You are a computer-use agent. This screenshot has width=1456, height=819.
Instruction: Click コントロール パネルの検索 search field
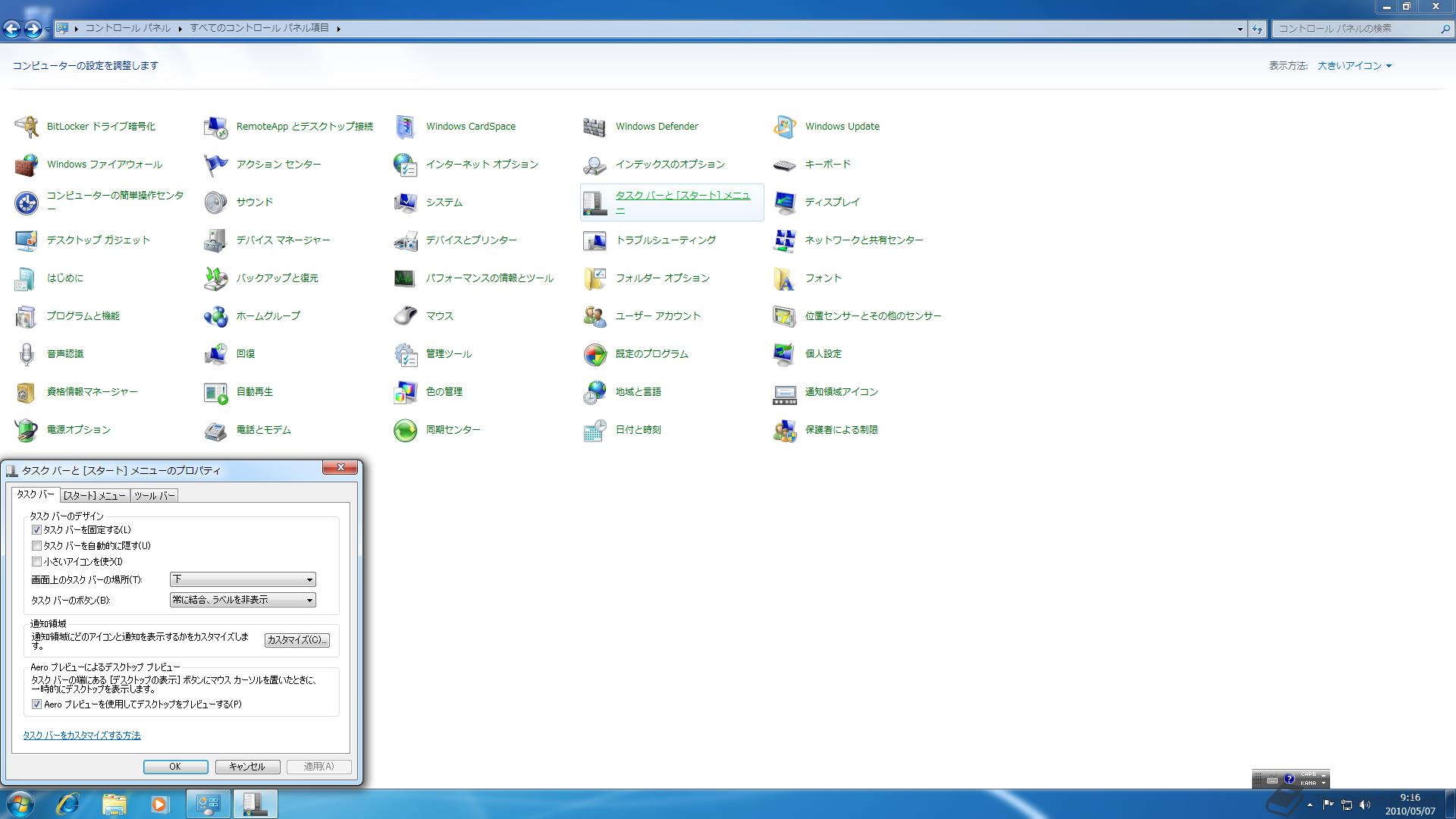click(1362, 29)
